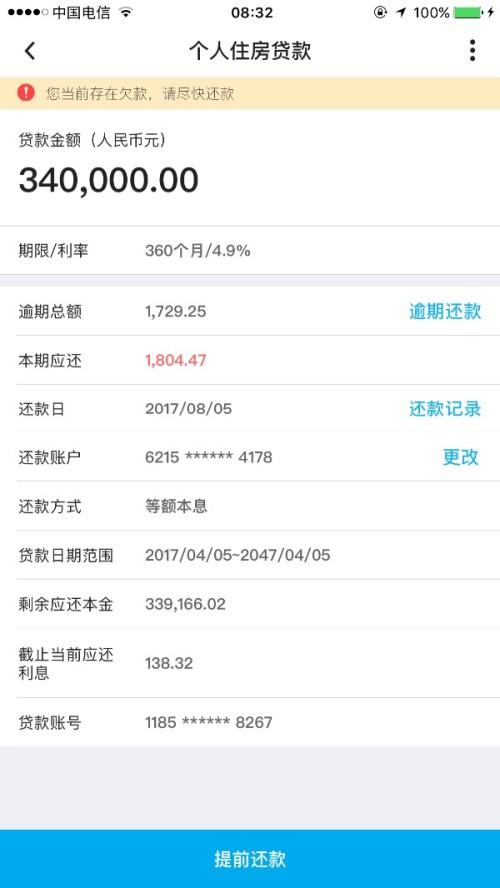Tap the 贷款账号 number 1185 ****** 8267
This screenshot has height=888, width=500.
coord(208,722)
